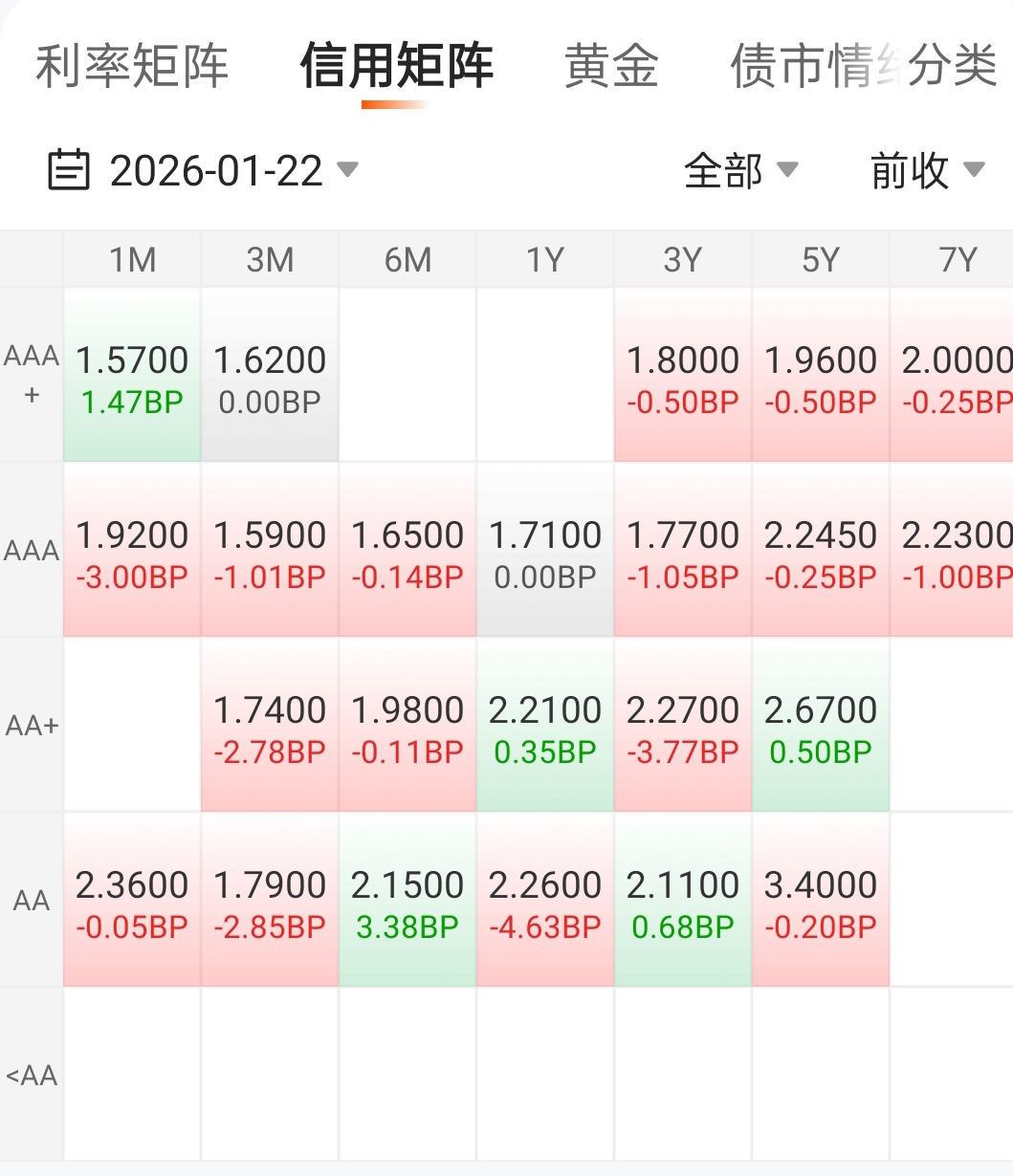Screen dimensions: 1013x1176
Task: Tap the 分类 button at top right
Action: tap(952, 66)
